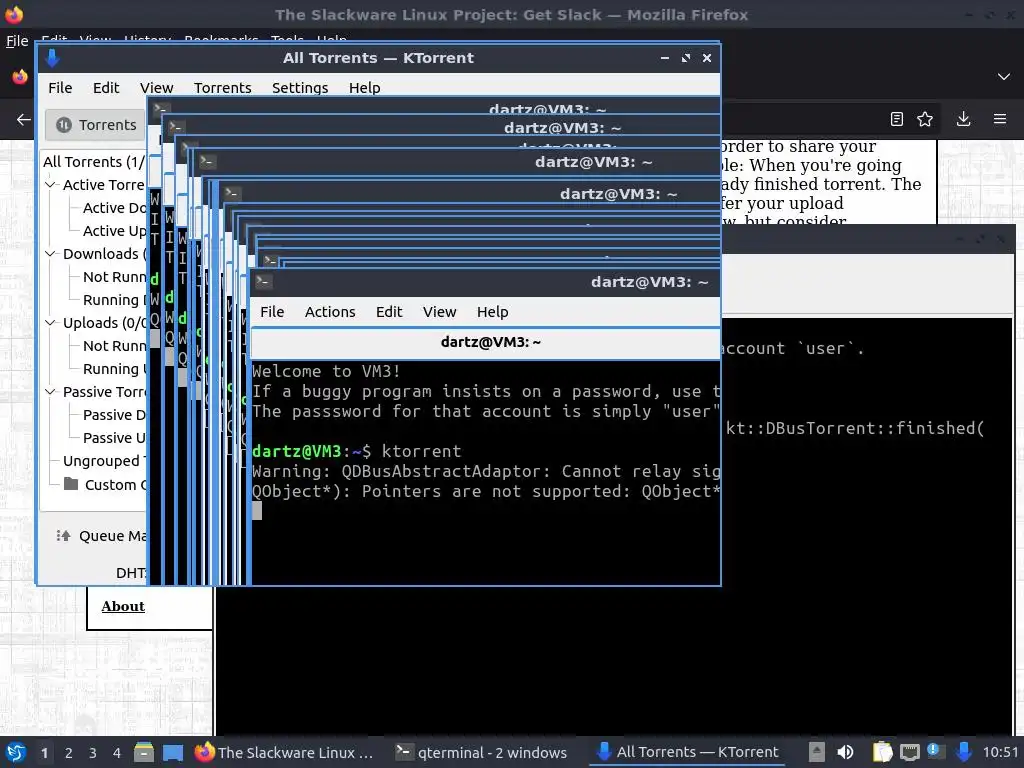Click Firefox back arrow button
The width and height of the screenshot is (1024, 768).
click(x=24, y=120)
